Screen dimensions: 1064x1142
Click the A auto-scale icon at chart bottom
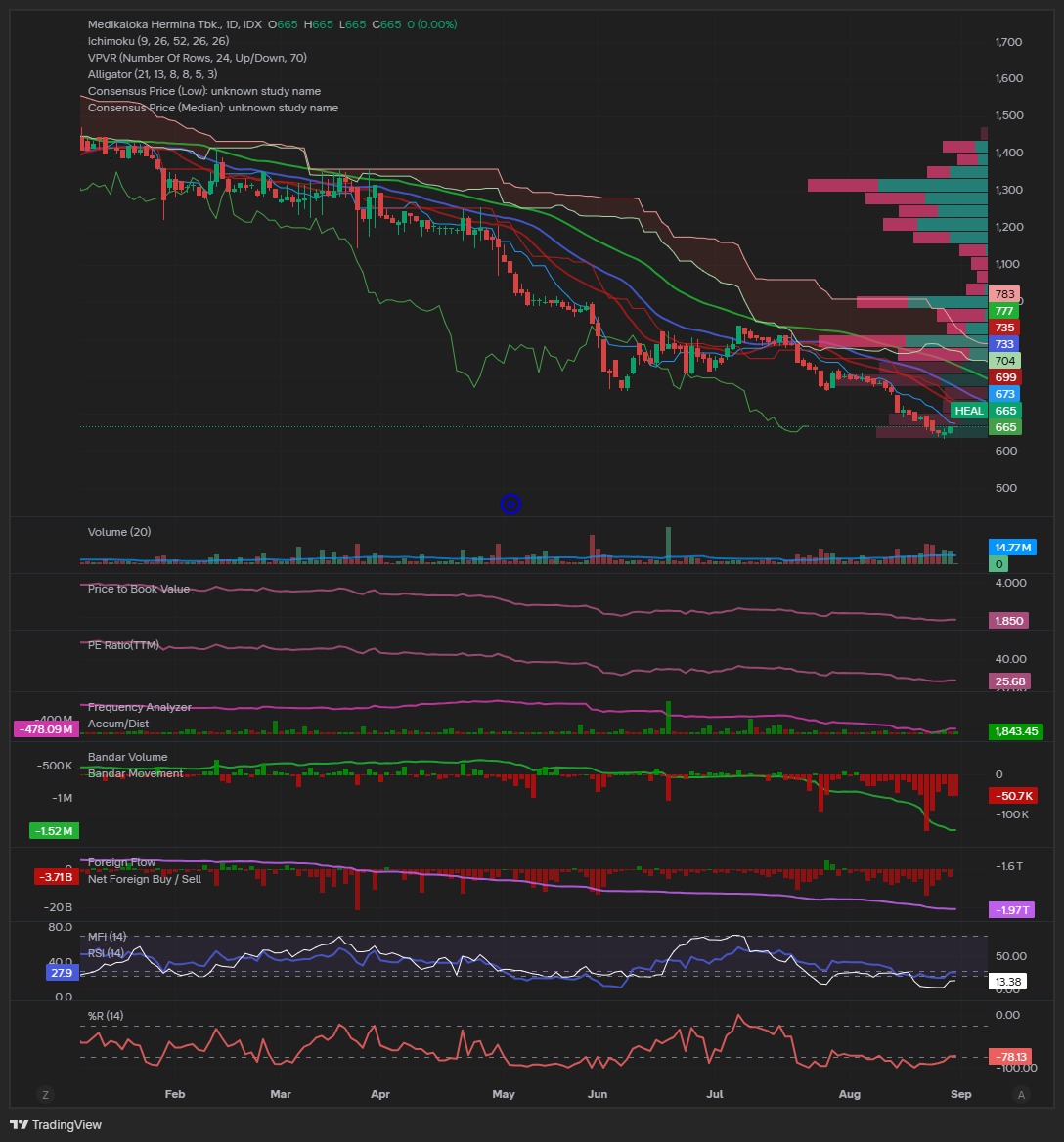pyautogui.click(x=1021, y=1095)
